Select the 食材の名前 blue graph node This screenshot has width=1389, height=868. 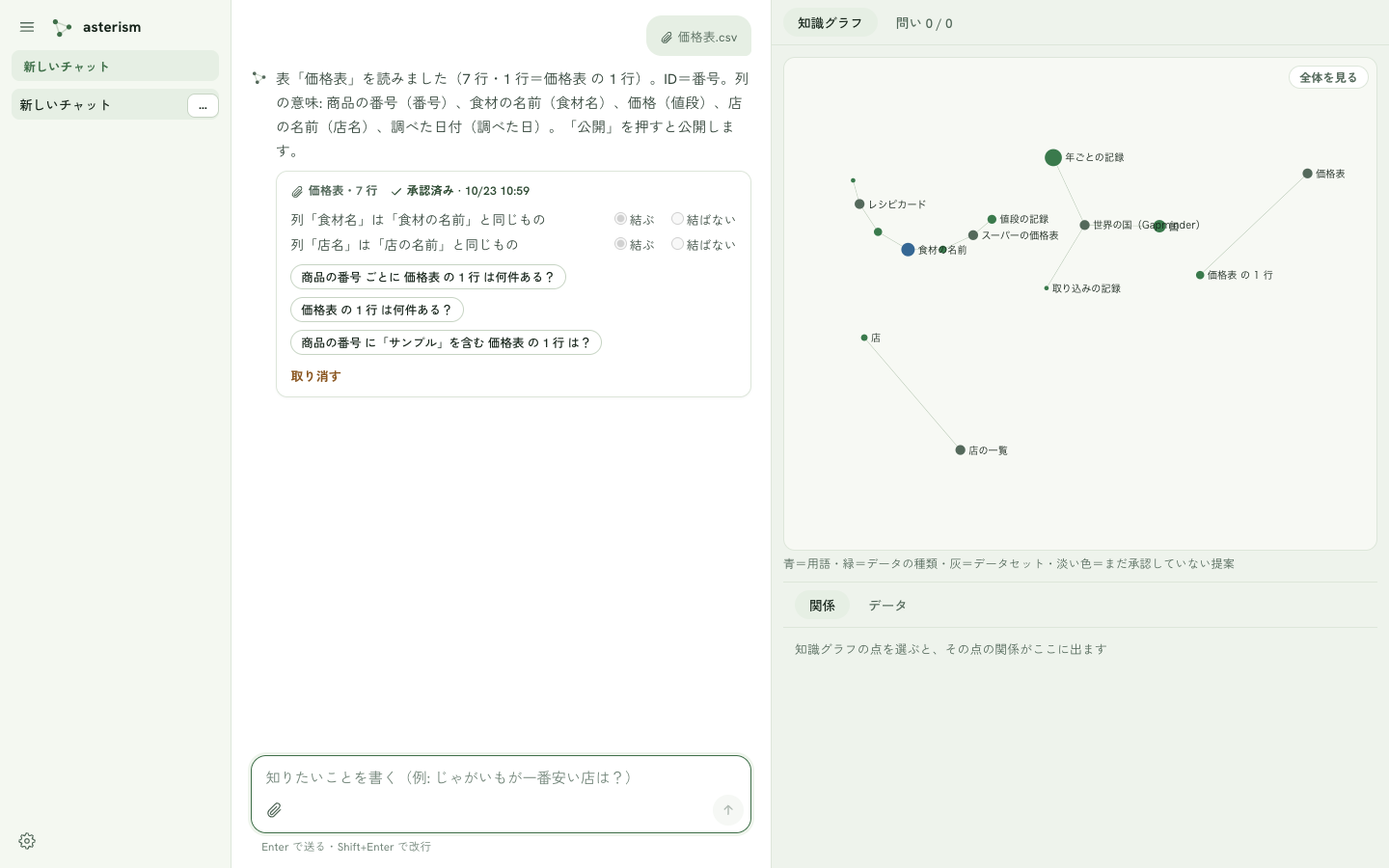point(908,250)
